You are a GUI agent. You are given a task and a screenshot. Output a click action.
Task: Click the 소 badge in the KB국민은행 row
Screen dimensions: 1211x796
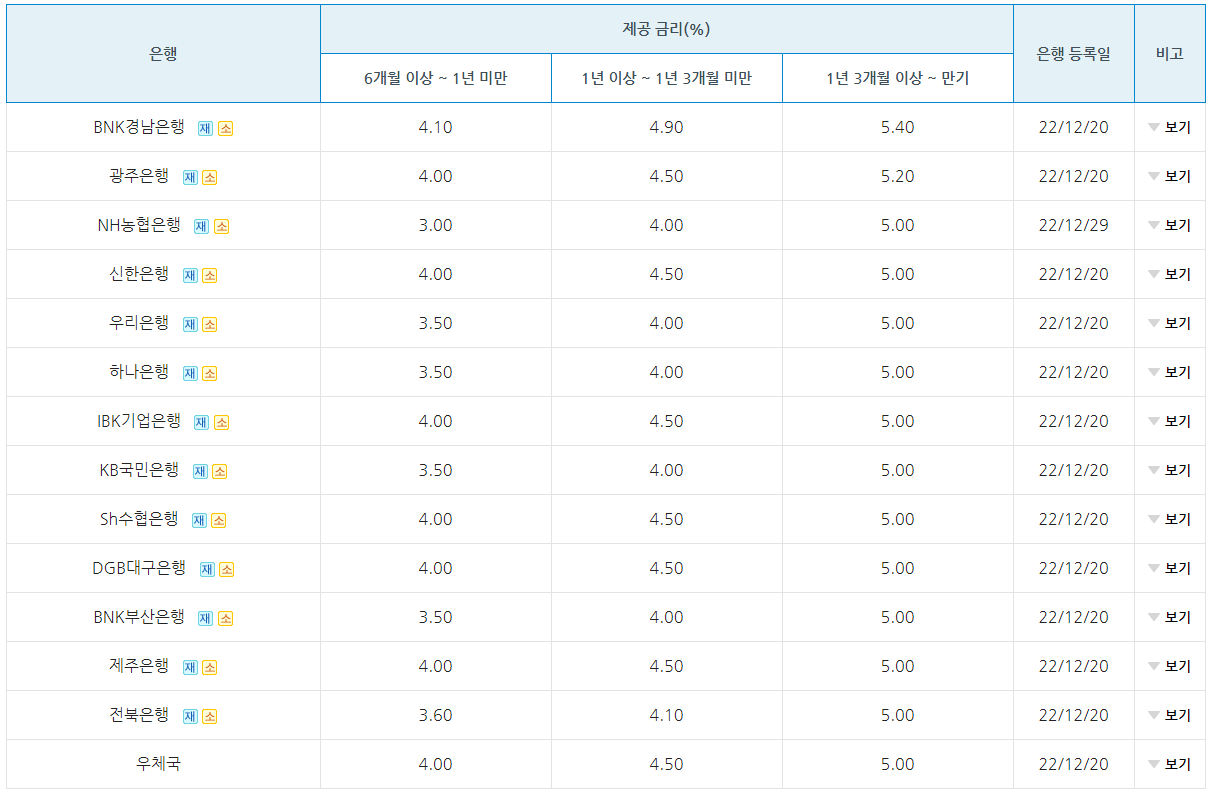pos(219,471)
